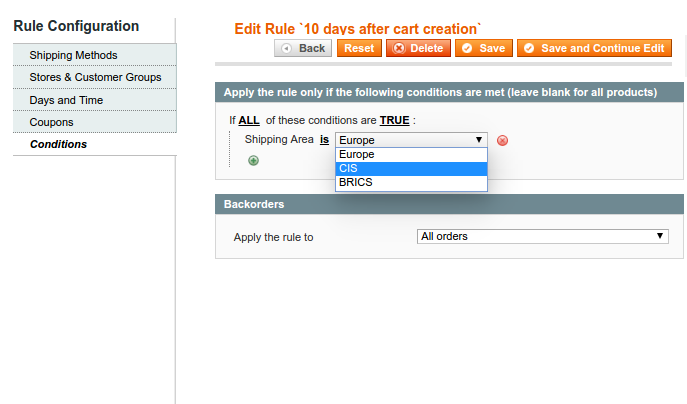Select BRICS option in list

411,183
